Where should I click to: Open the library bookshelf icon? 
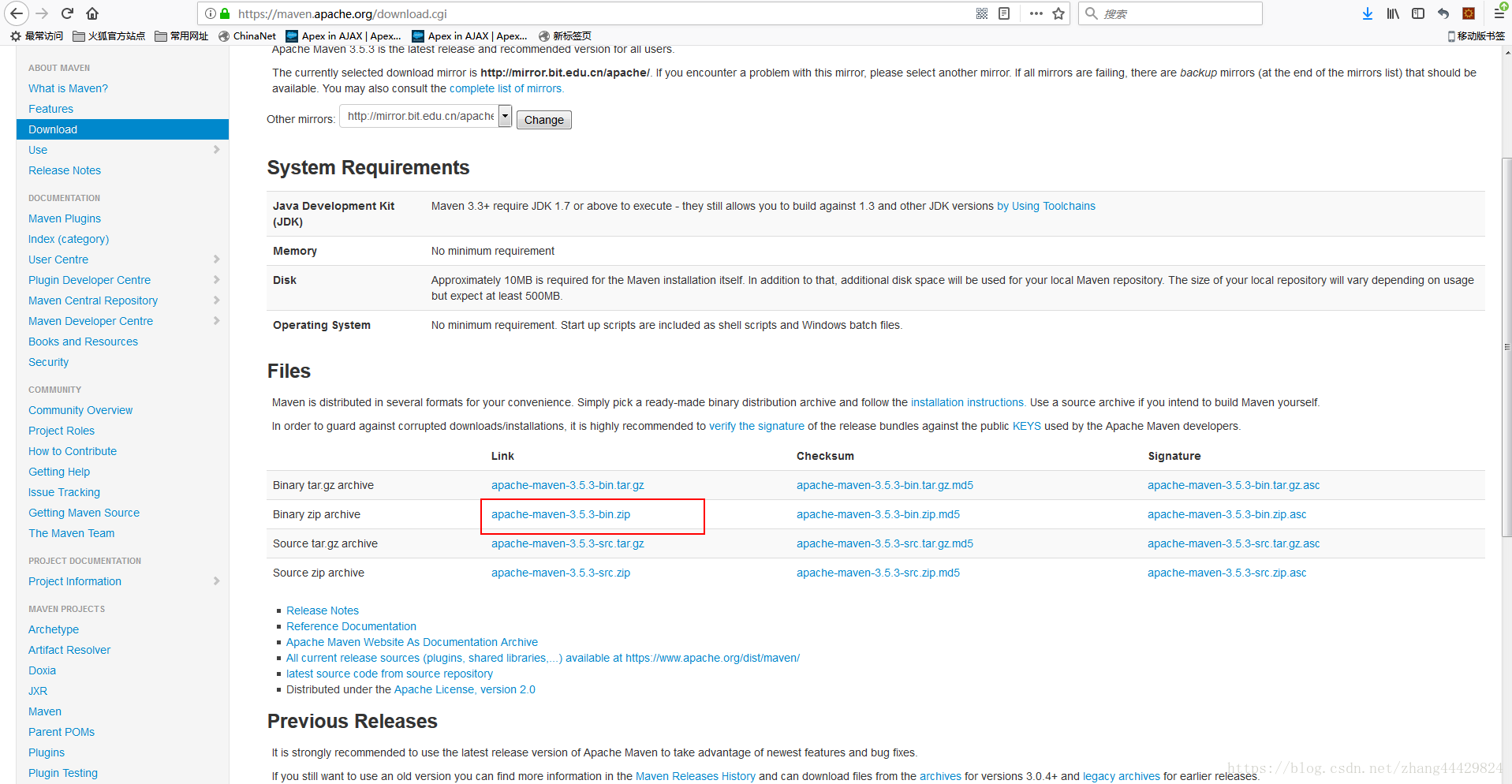pos(1393,13)
